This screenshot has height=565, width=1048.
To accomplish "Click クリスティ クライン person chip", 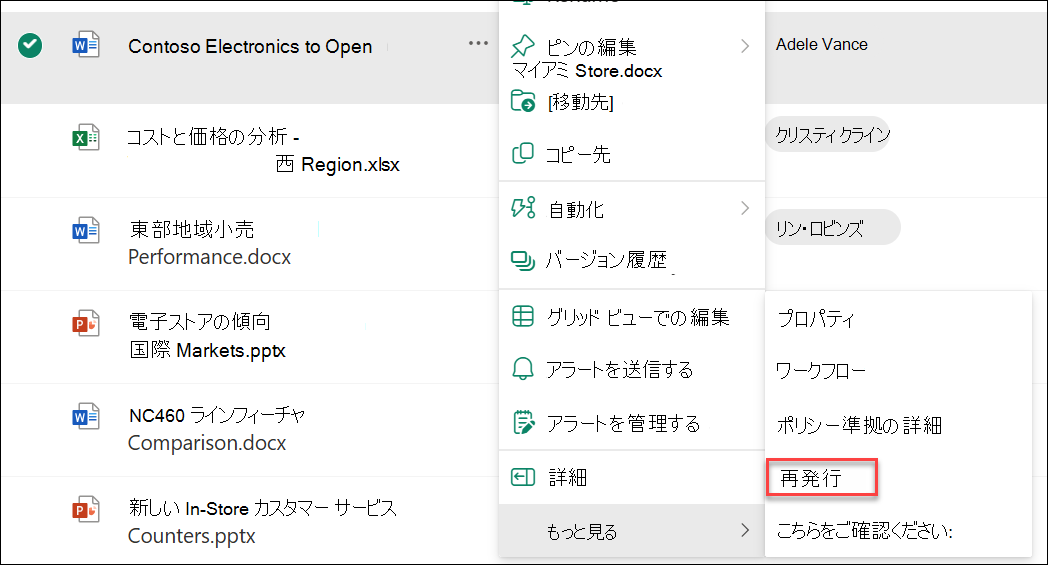I will coord(828,134).
